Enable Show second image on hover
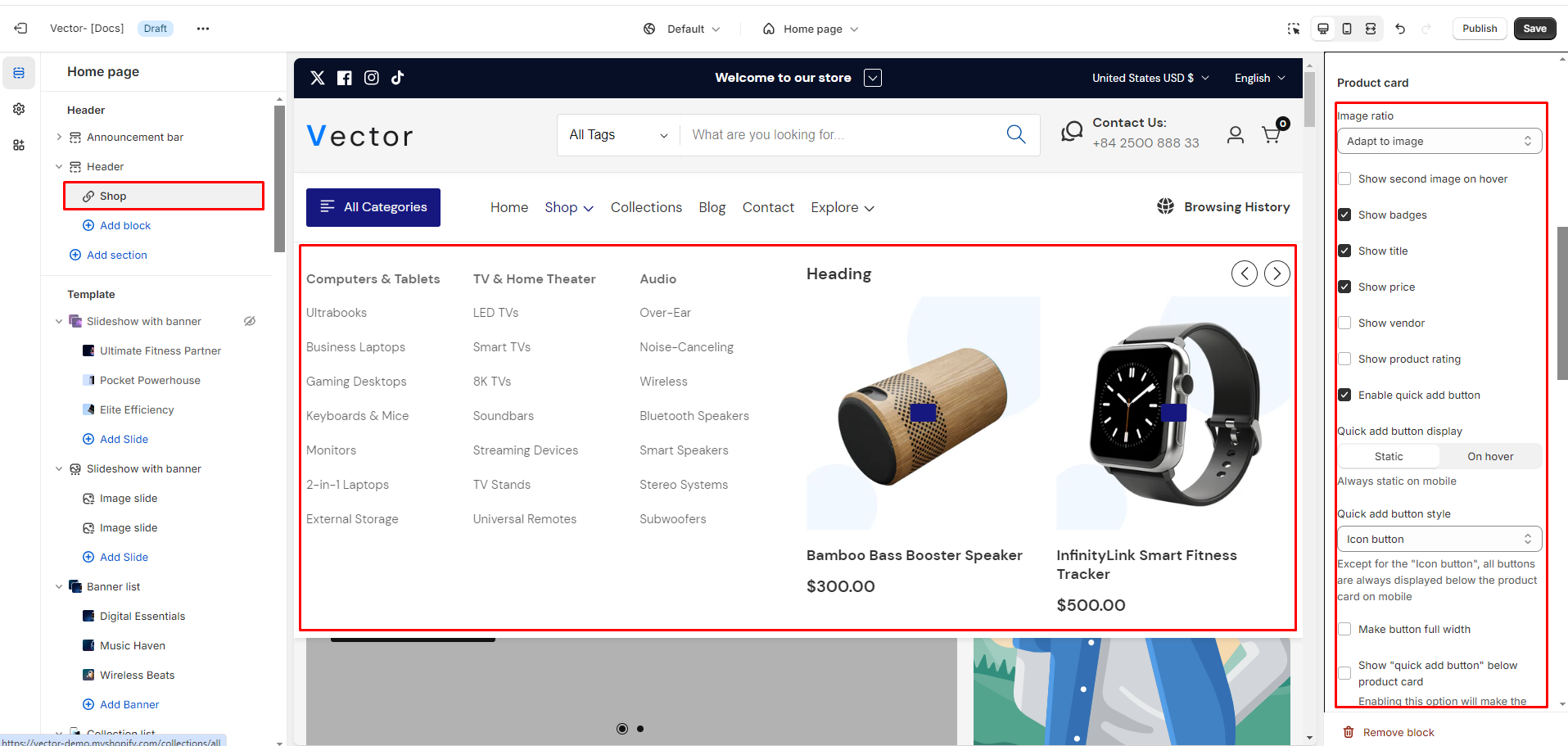Viewport: 1568px width, 746px height. click(x=1344, y=179)
